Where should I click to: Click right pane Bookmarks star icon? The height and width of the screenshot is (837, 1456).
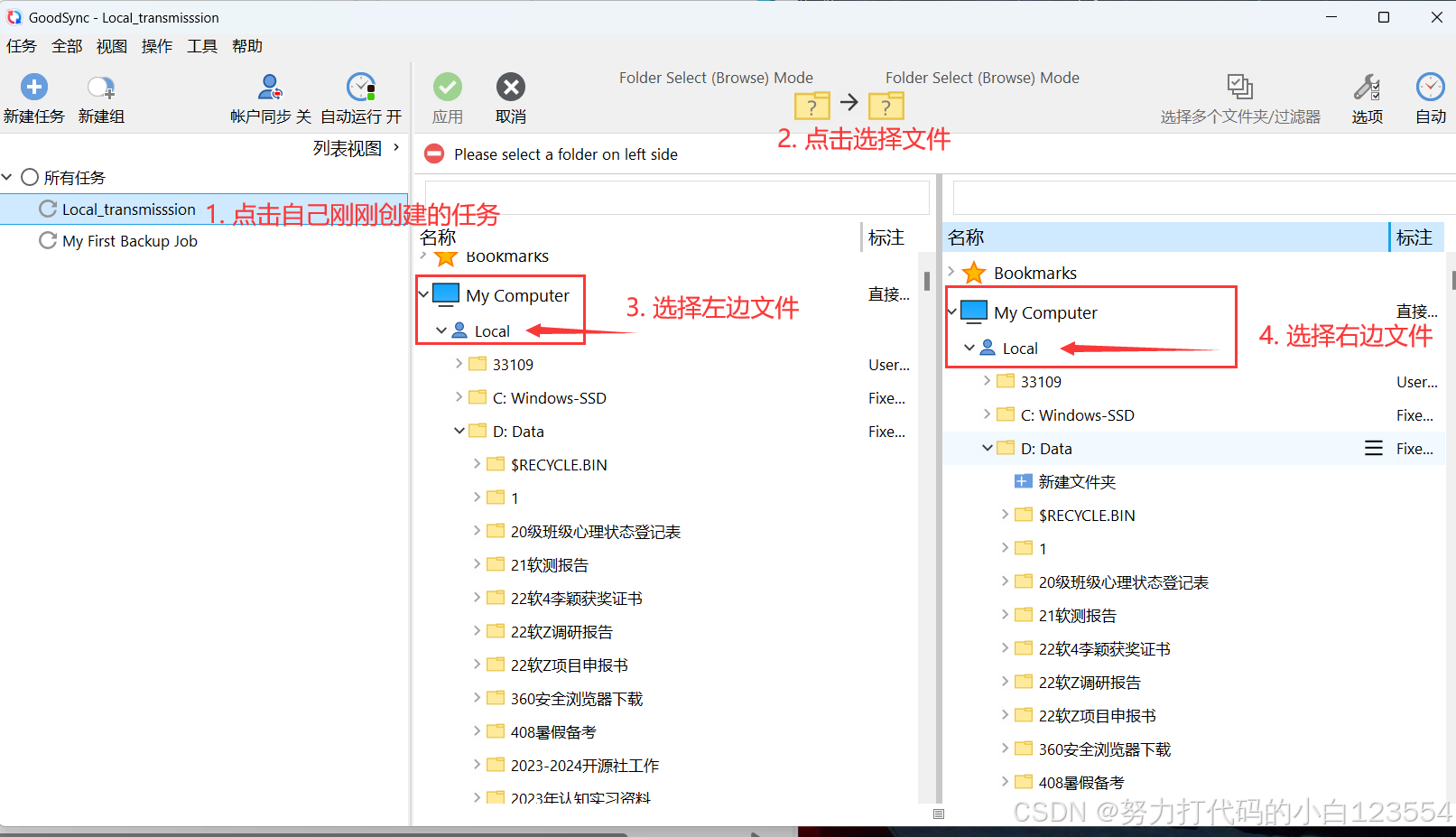coord(974,273)
